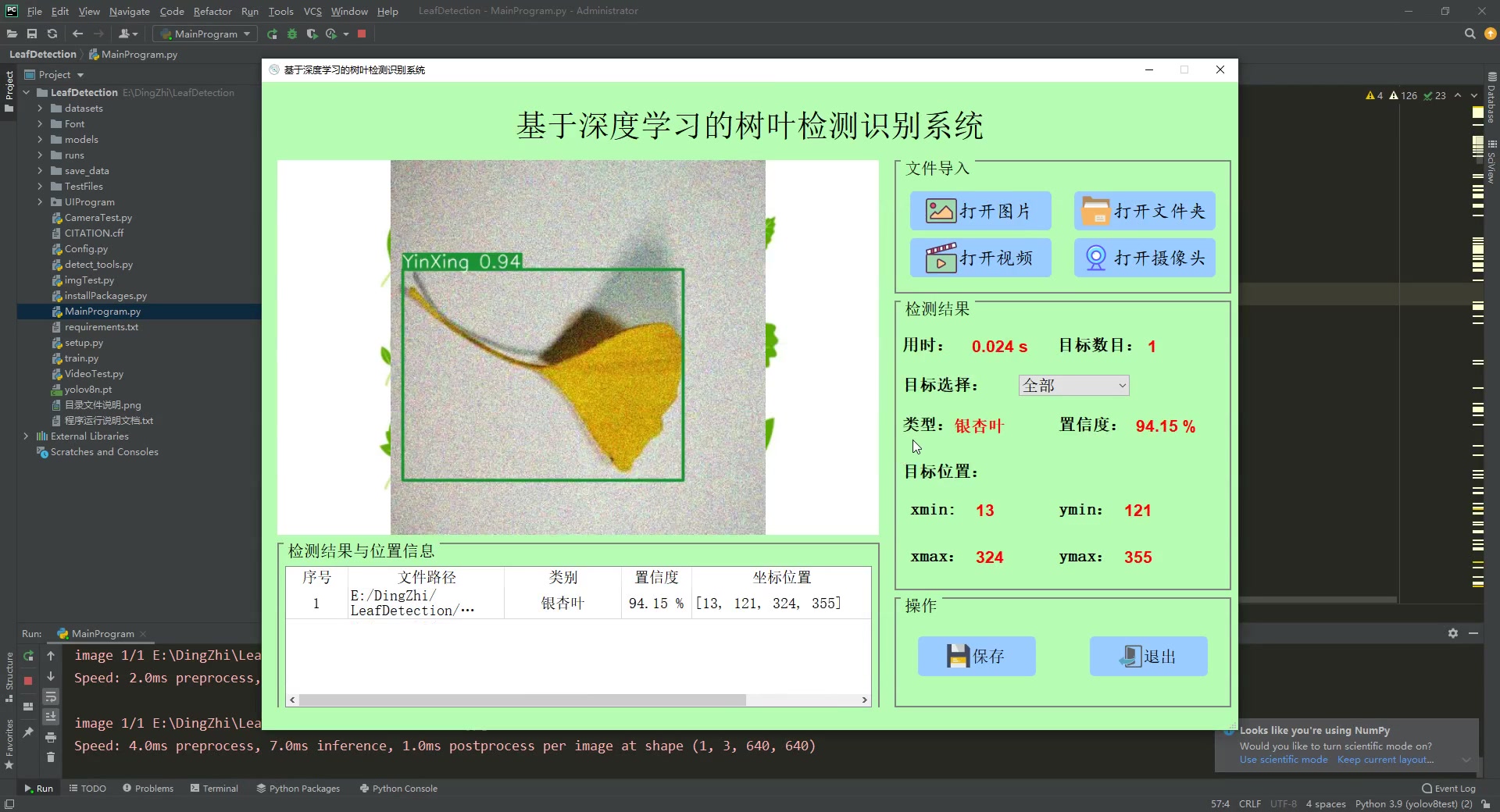Open Search Everywhere magnifier icon
Image resolution: width=1500 pixels, height=812 pixels.
(x=1470, y=34)
